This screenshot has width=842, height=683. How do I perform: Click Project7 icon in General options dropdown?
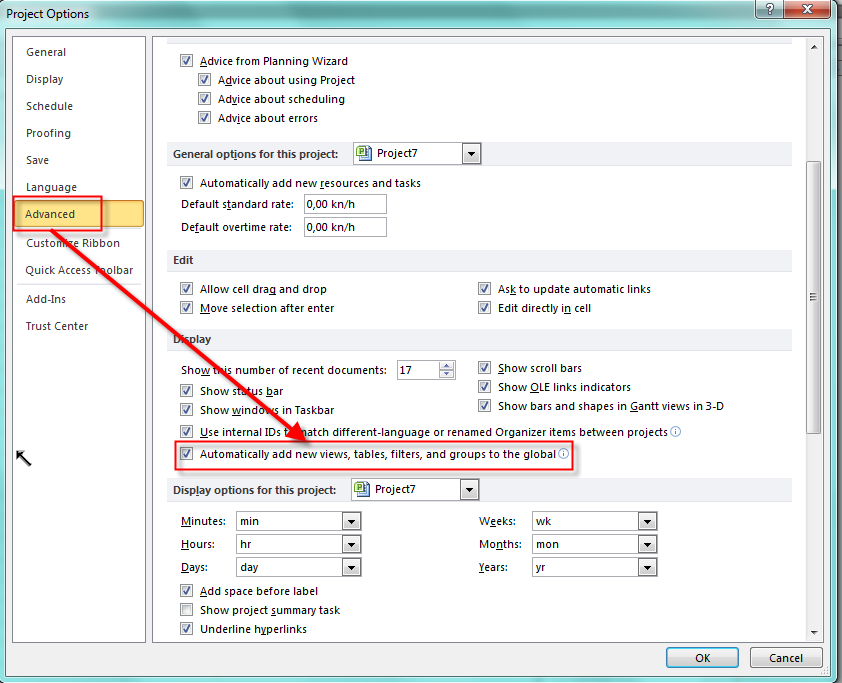coord(365,154)
